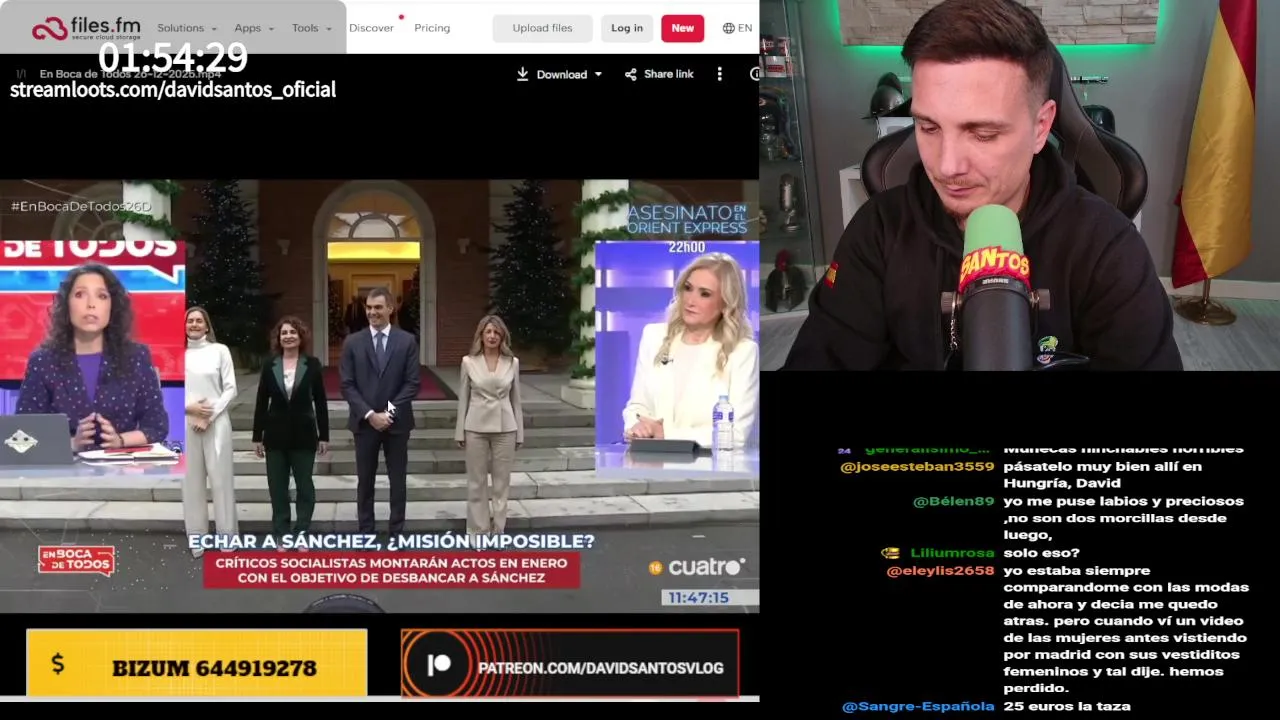Click the Patreon.com/davidsantosvlog banner
This screenshot has width=1280, height=720.
point(570,664)
